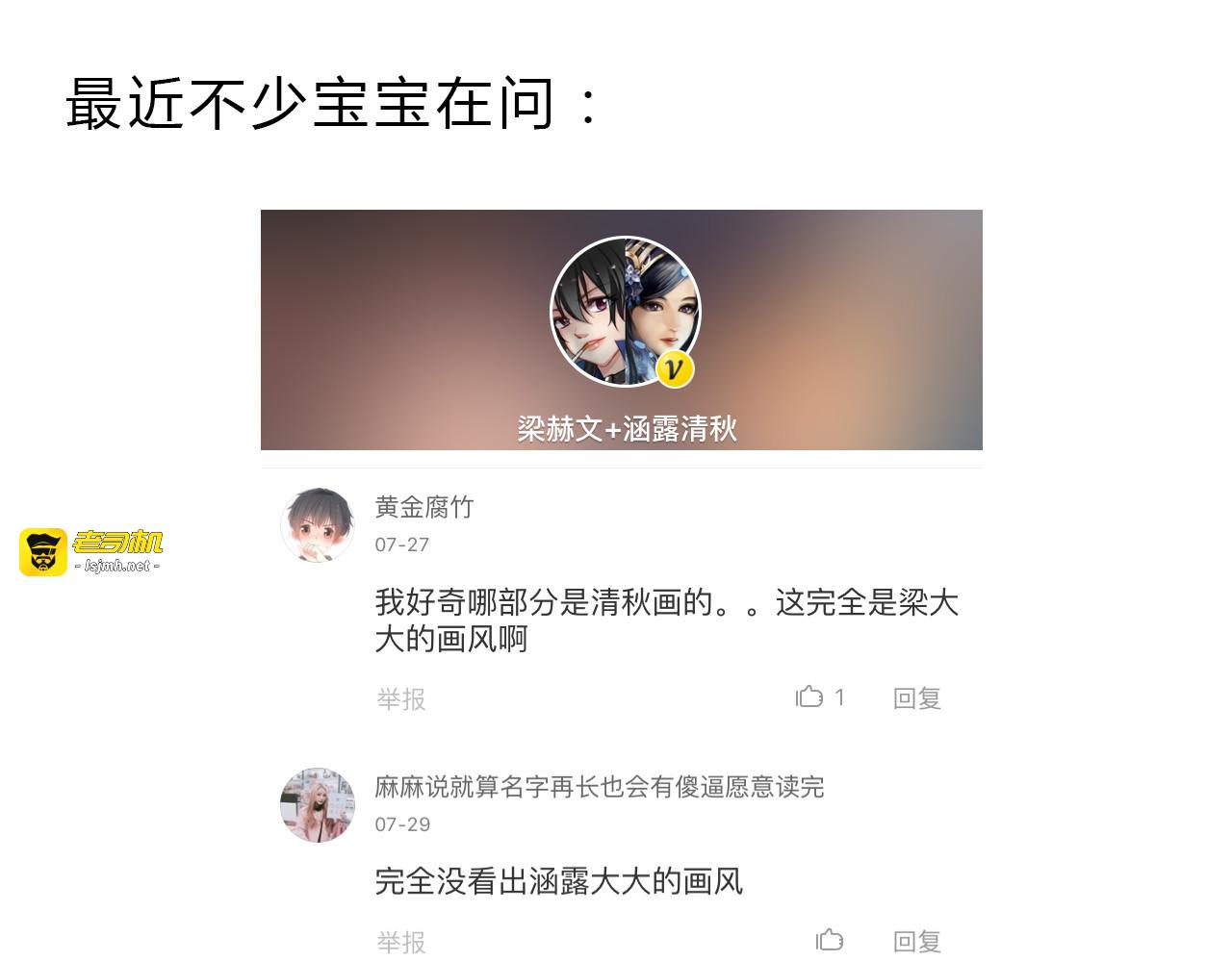This screenshot has height=962, width=1232.
Task: Like the comment by 黄金腐竹
Action: [809, 696]
